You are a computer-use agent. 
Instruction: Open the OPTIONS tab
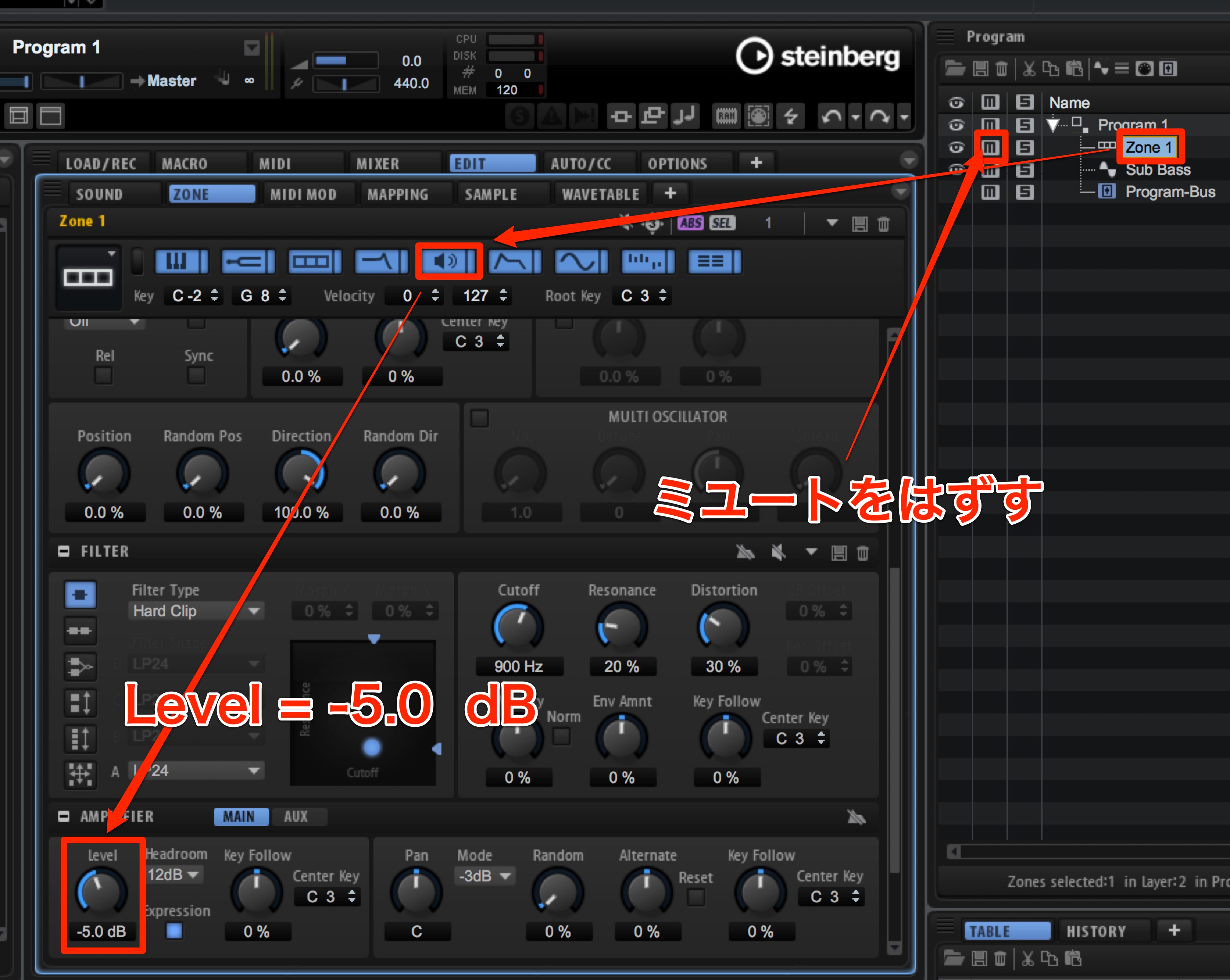coord(678,164)
